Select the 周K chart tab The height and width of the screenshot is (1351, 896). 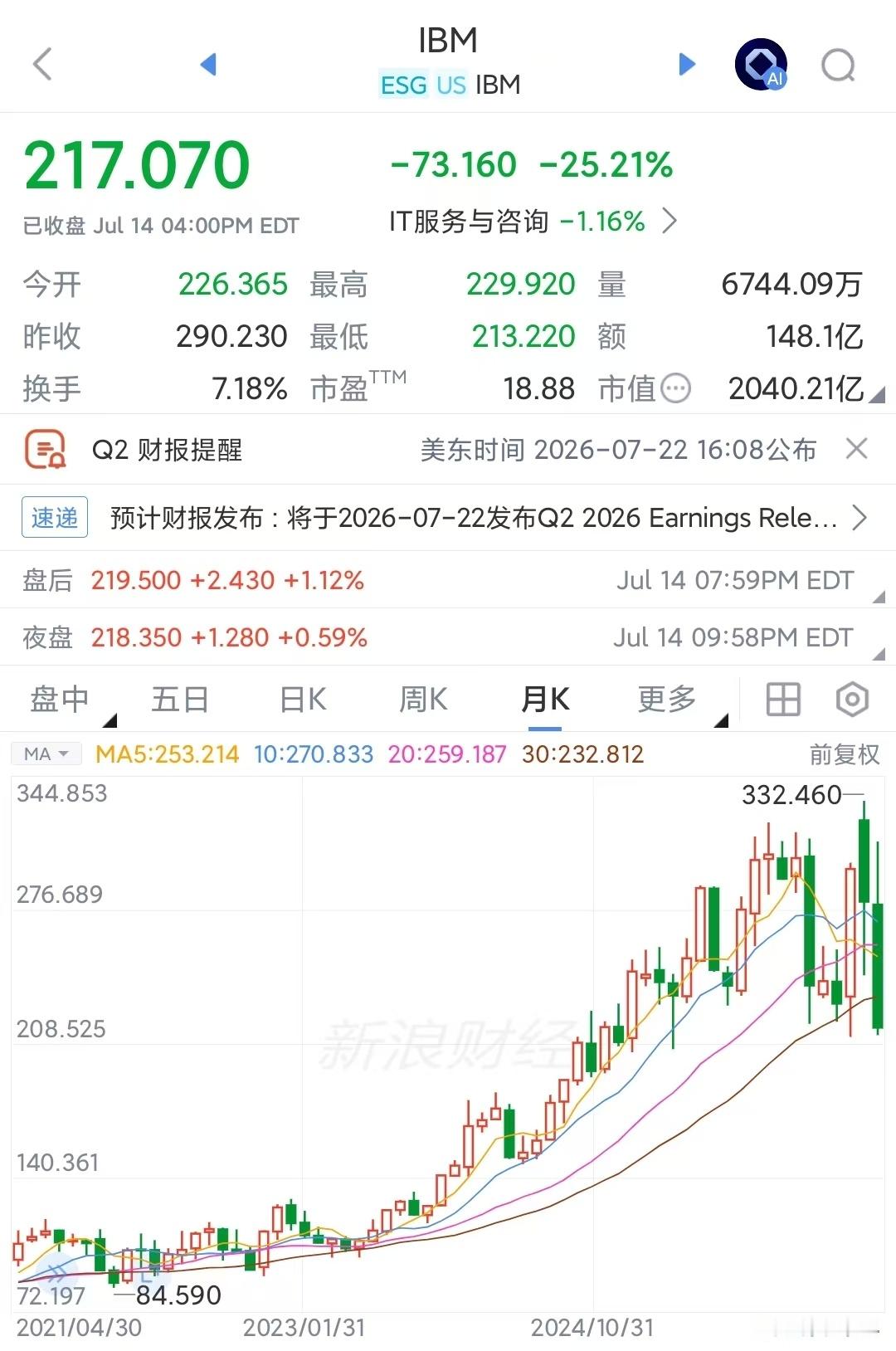(x=423, y=699)
